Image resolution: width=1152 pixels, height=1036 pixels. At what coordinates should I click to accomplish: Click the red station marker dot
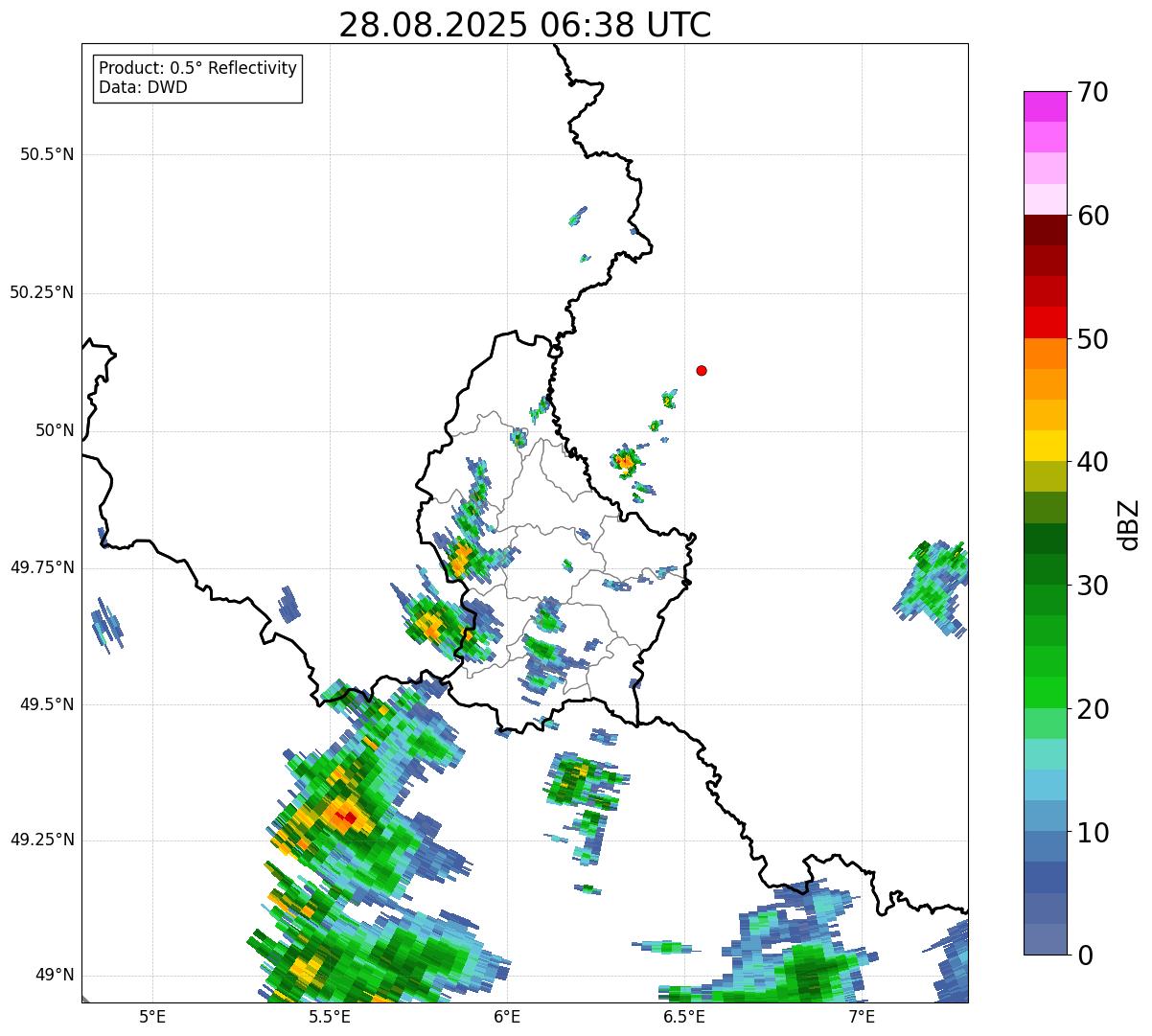[702, 370]
